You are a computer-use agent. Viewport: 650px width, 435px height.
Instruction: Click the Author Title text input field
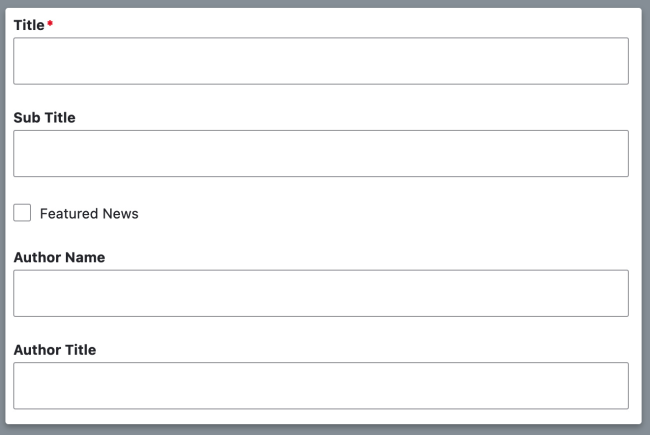[x=320, y=385]
